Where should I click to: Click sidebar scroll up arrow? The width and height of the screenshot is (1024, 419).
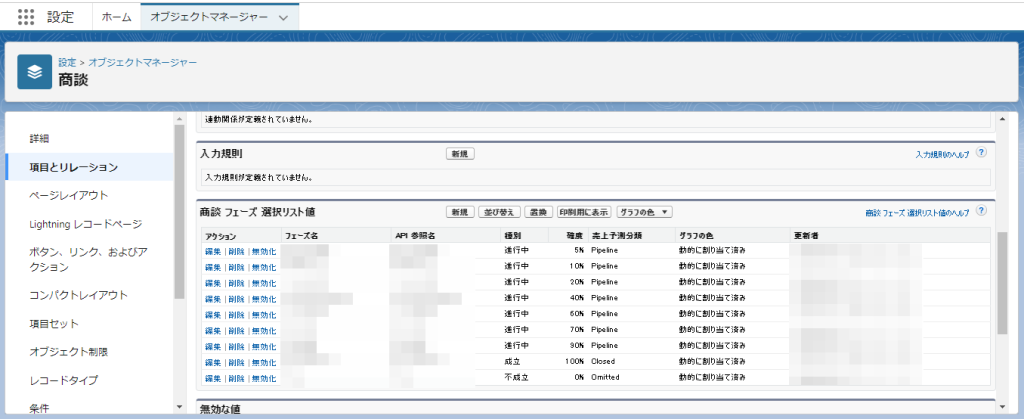coord(179,118)
